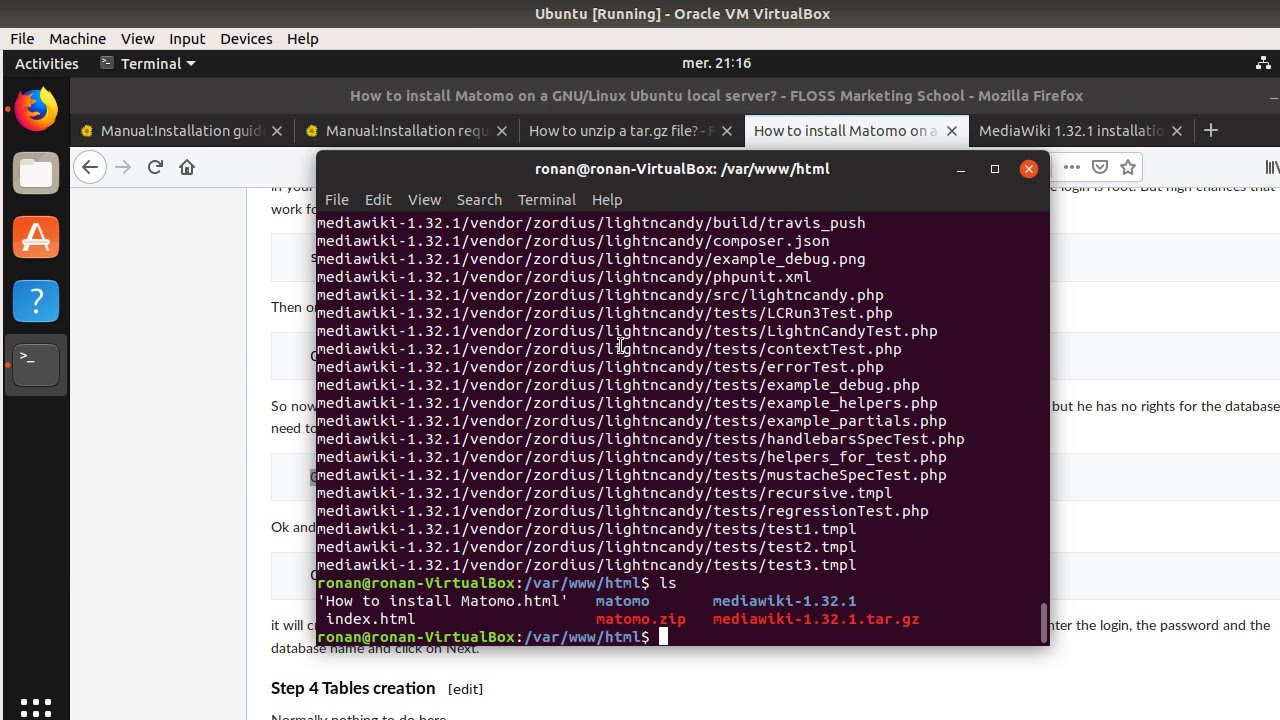
Task: Bookmark this page with the star
Action: (1128, 167)
